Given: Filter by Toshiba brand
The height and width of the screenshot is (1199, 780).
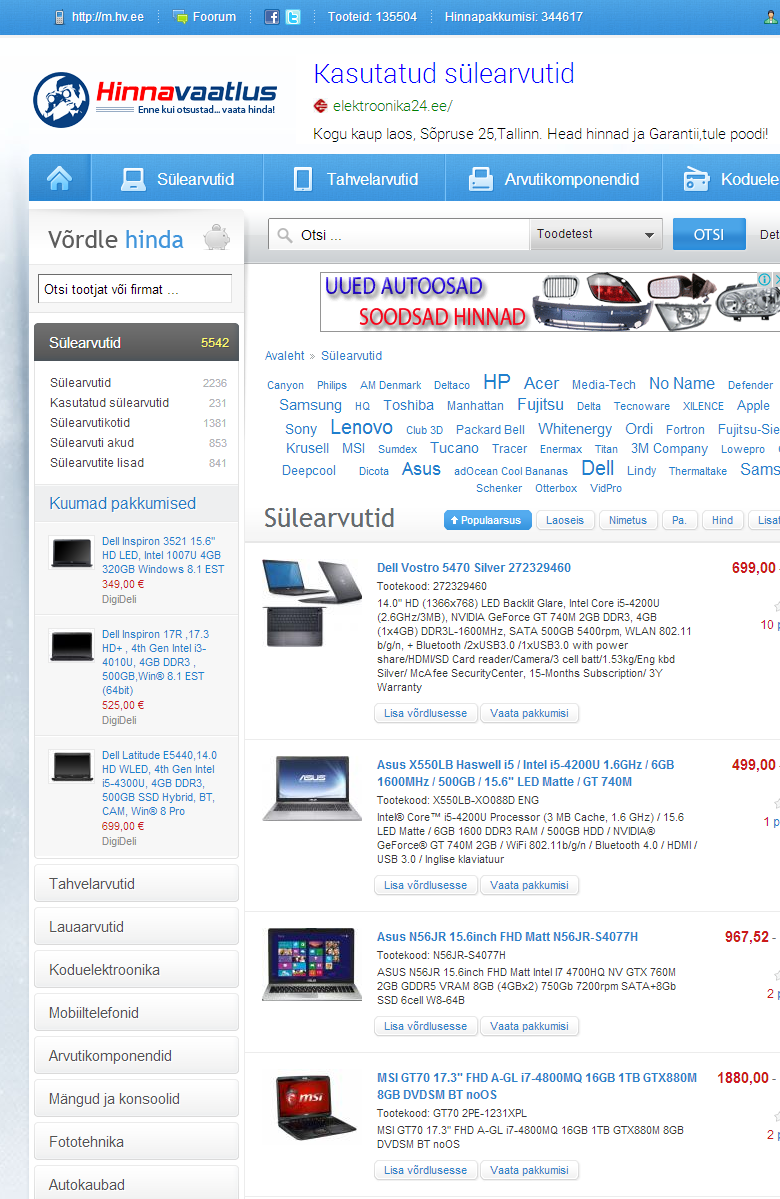Looking at the screenshot, I should 408,405.
